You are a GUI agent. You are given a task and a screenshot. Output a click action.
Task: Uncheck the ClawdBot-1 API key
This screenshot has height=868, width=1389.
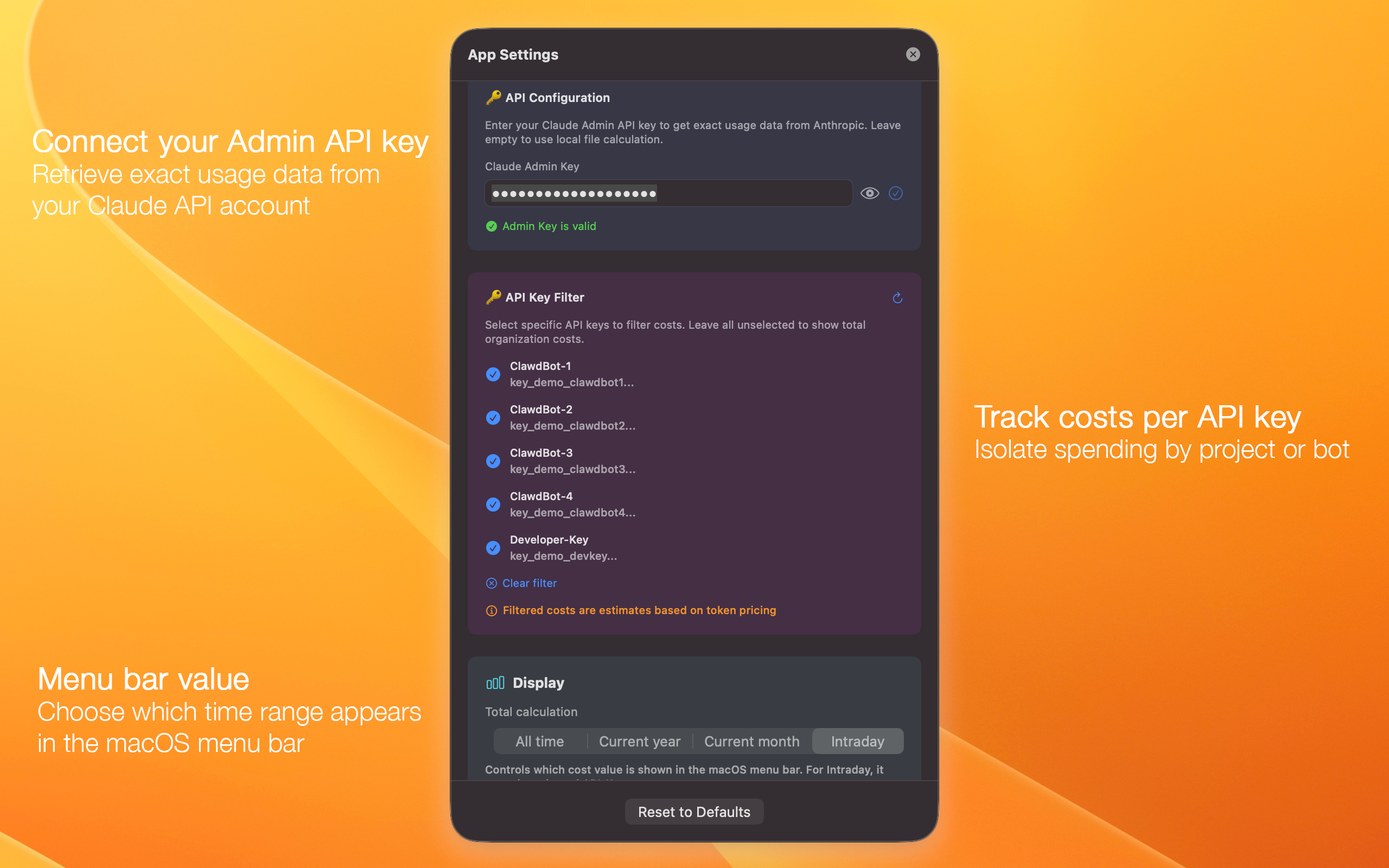click(x=494, y=374)
